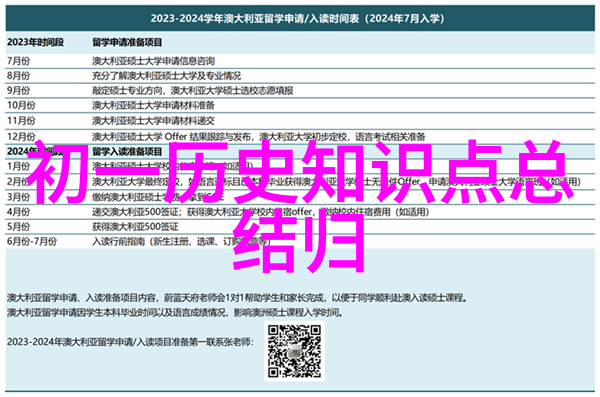The width and height of the screenshot is (600, 397).
Task: Click the 10月份 application materials row
Action: [300, 105]
